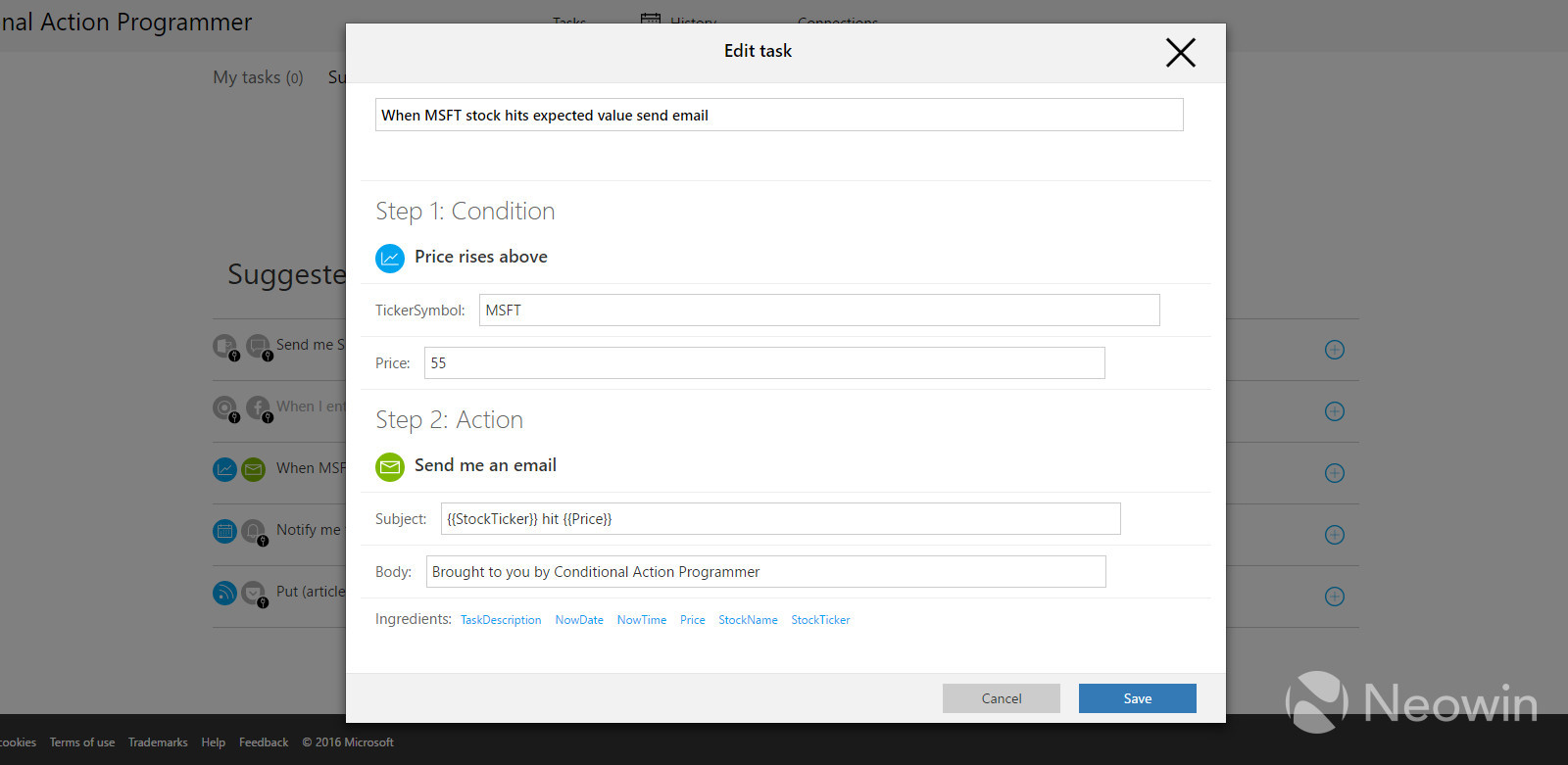The image size is (1568, 765).
Task: Click the Edit task dialog title
Action: point(758,51)
